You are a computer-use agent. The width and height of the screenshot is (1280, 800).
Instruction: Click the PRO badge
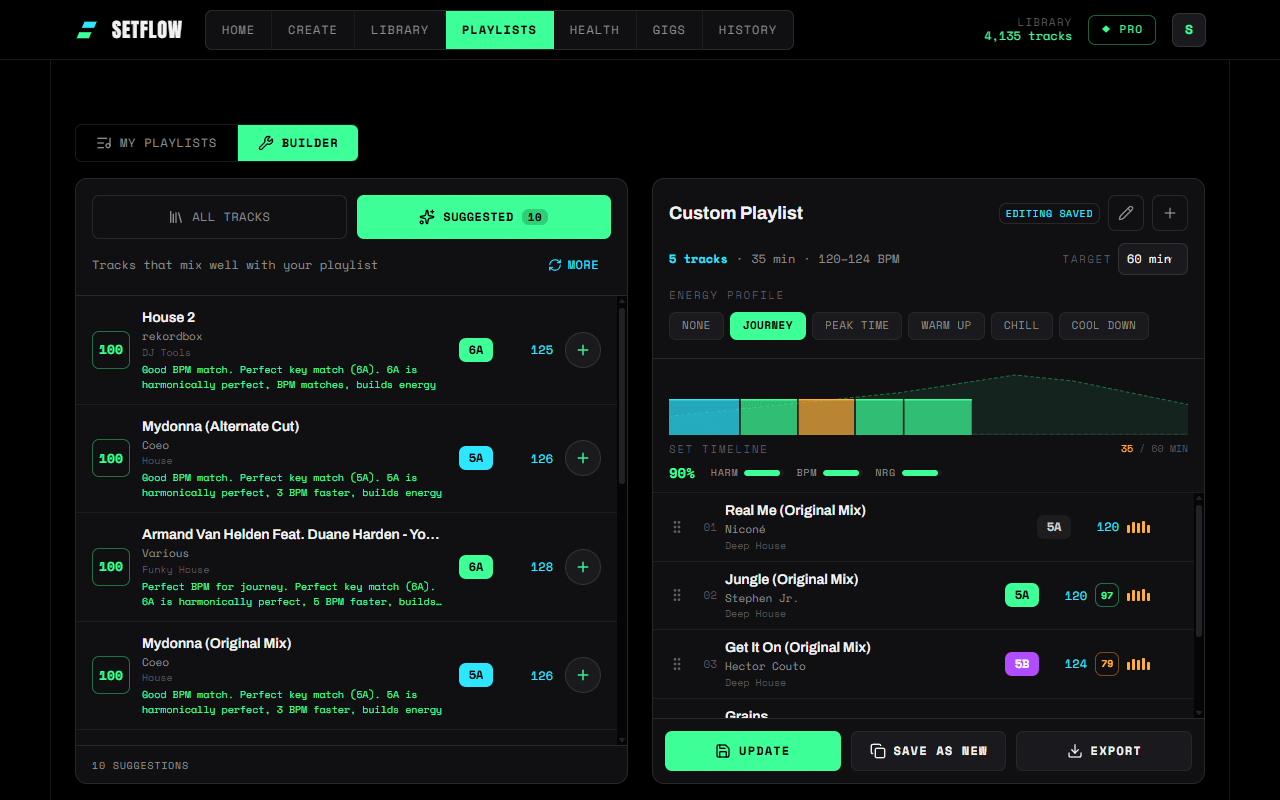pyautogui.click(x=1122, y=30)
